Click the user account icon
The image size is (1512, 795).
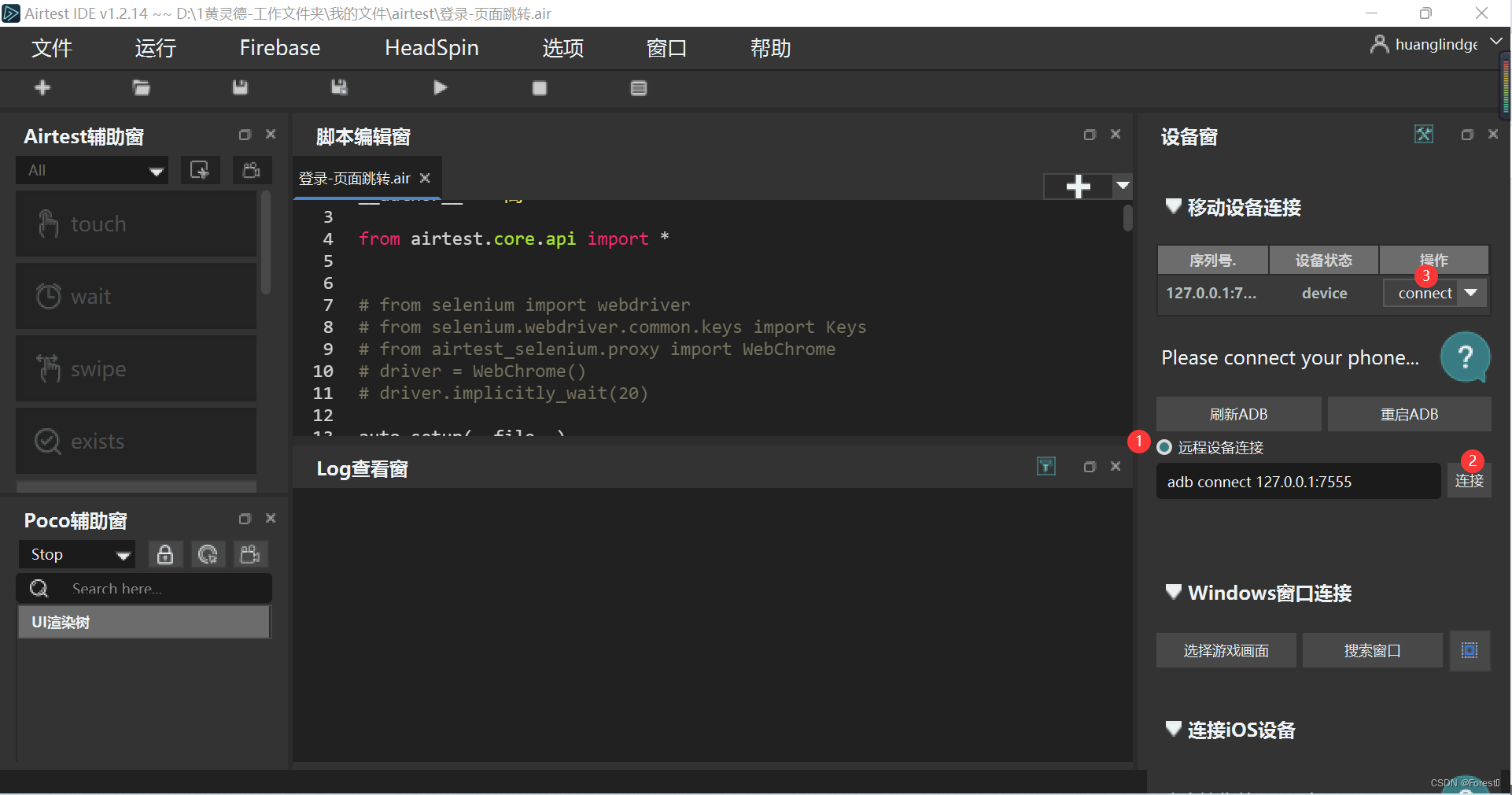(x=1379, y=44)
